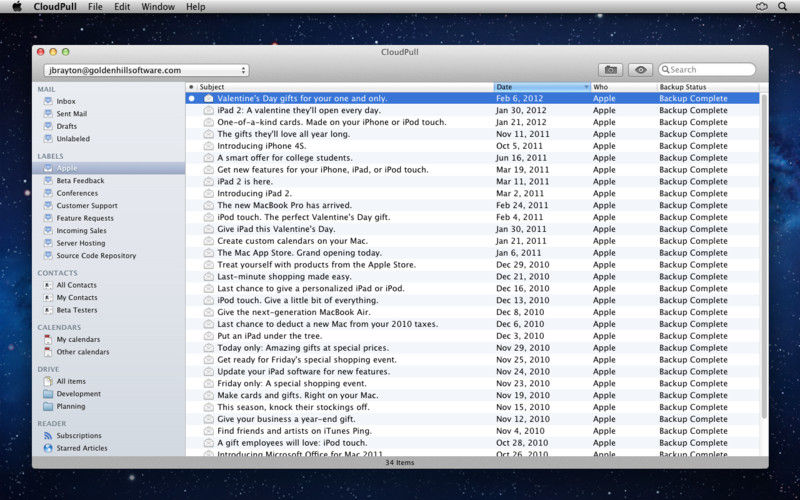
Task: Click the unread dot column header
Action: (x=191, y=87)
